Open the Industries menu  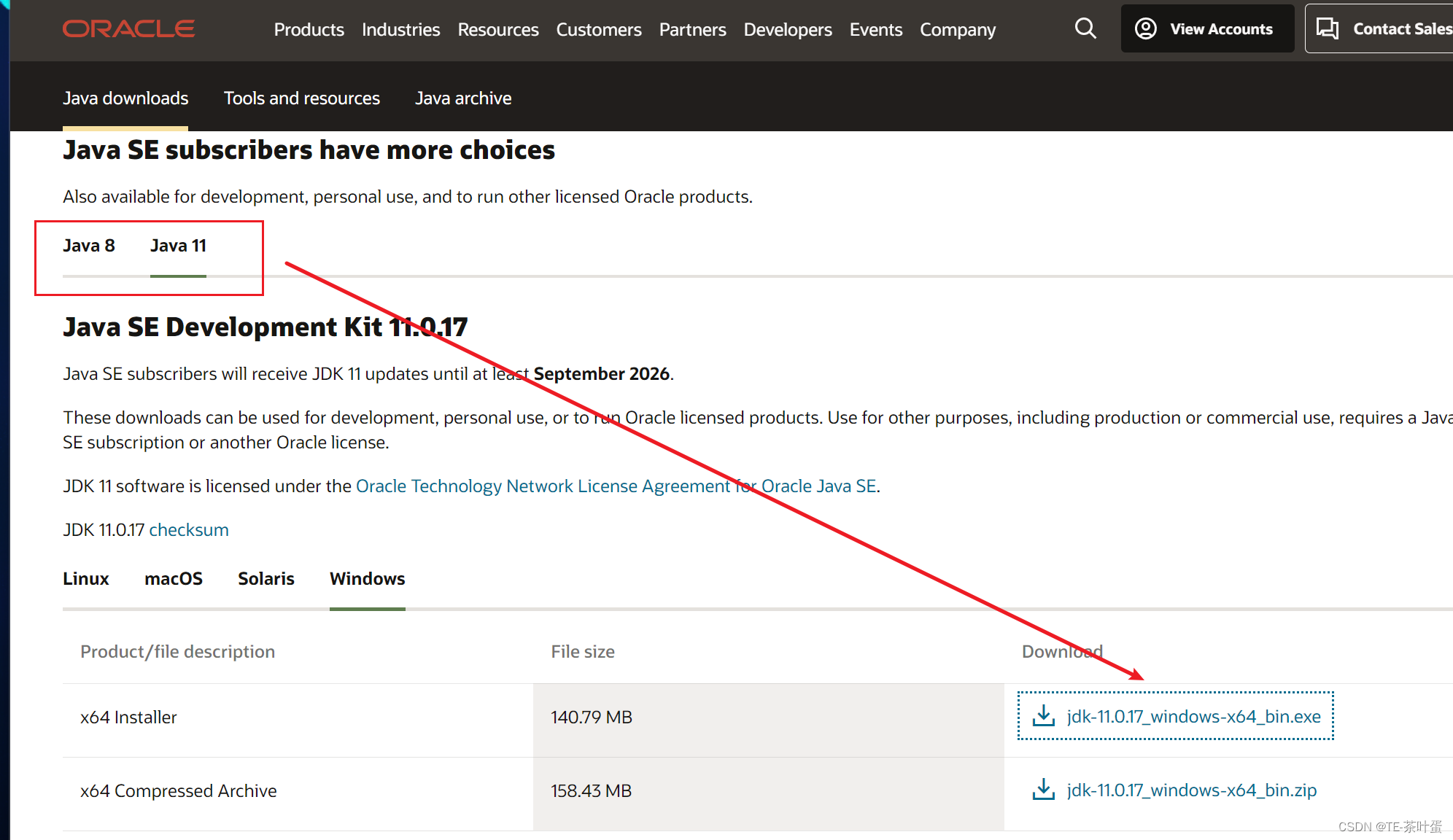point(401,29)
